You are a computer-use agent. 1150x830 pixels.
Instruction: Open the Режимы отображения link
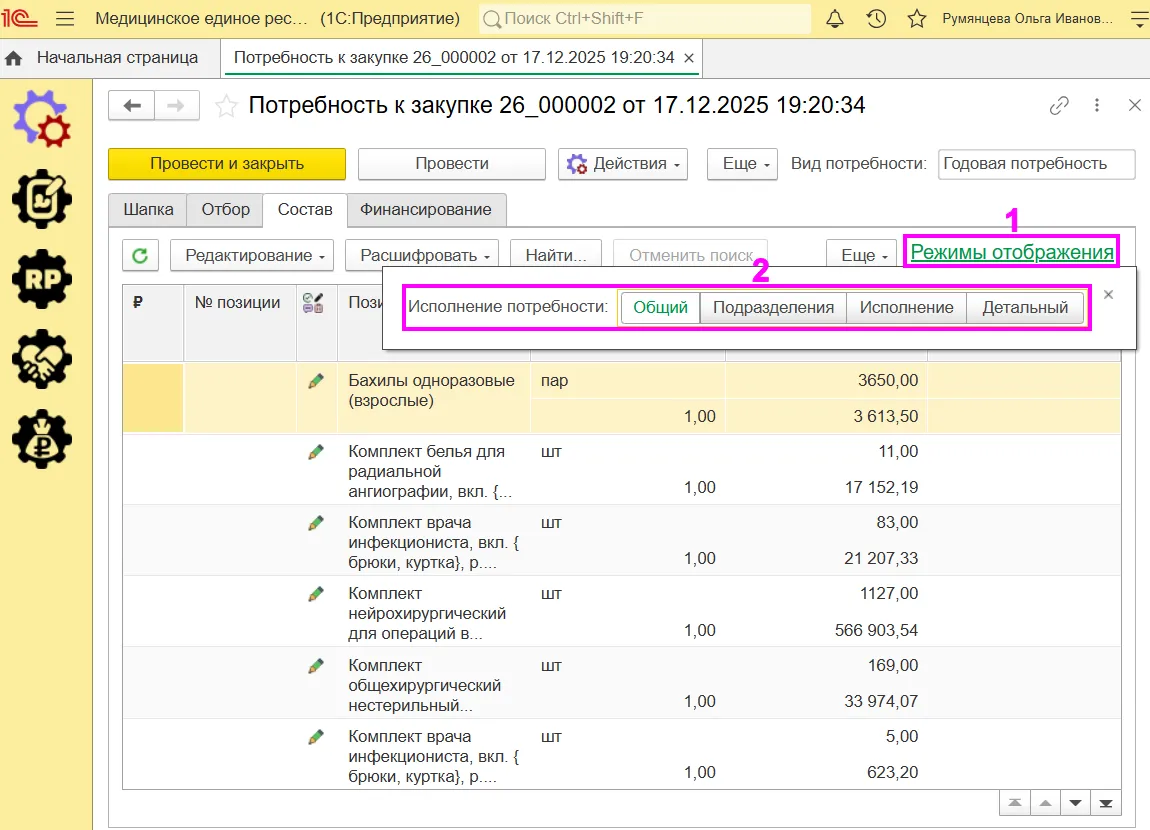pos(1012,252)
